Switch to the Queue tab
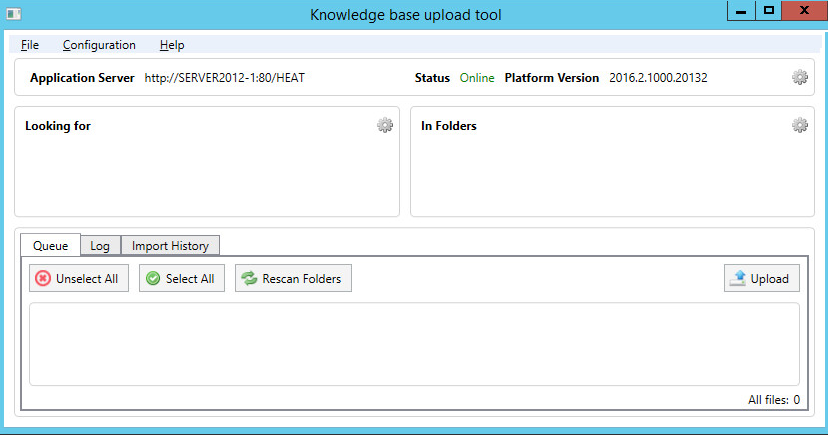828x435 pixels. pos(50,246)
